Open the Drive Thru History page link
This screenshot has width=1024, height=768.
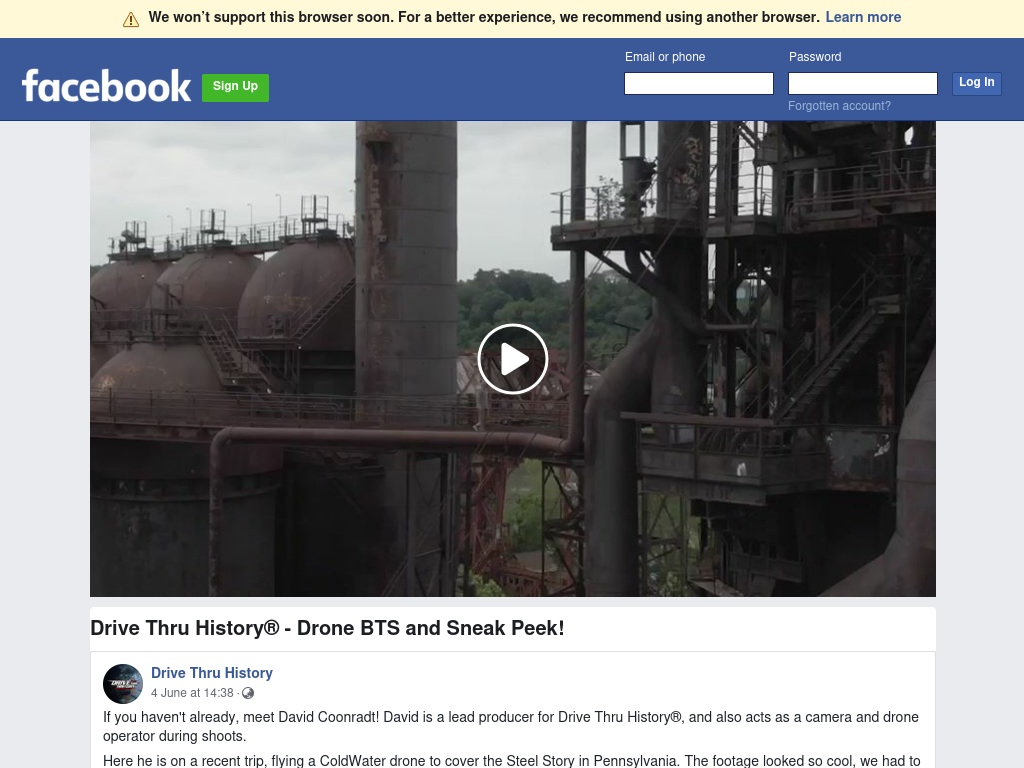(212, 673)
